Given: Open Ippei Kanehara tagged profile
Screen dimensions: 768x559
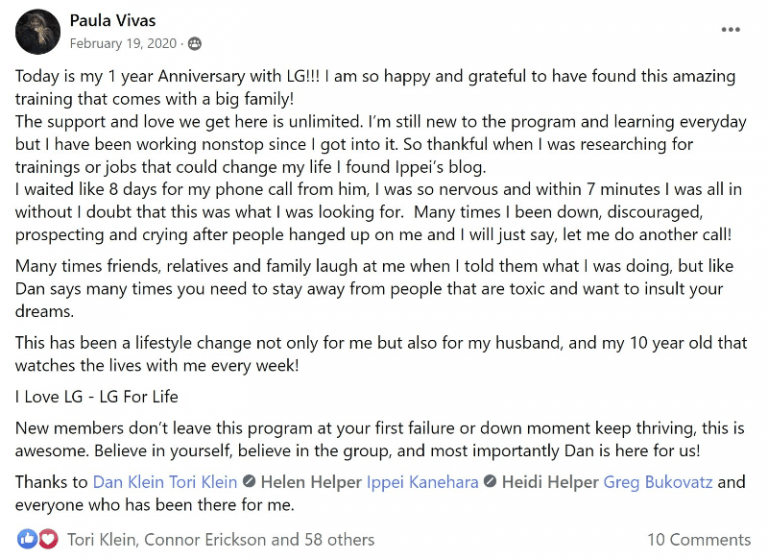Looking at the screenshot, I should 422,483.
